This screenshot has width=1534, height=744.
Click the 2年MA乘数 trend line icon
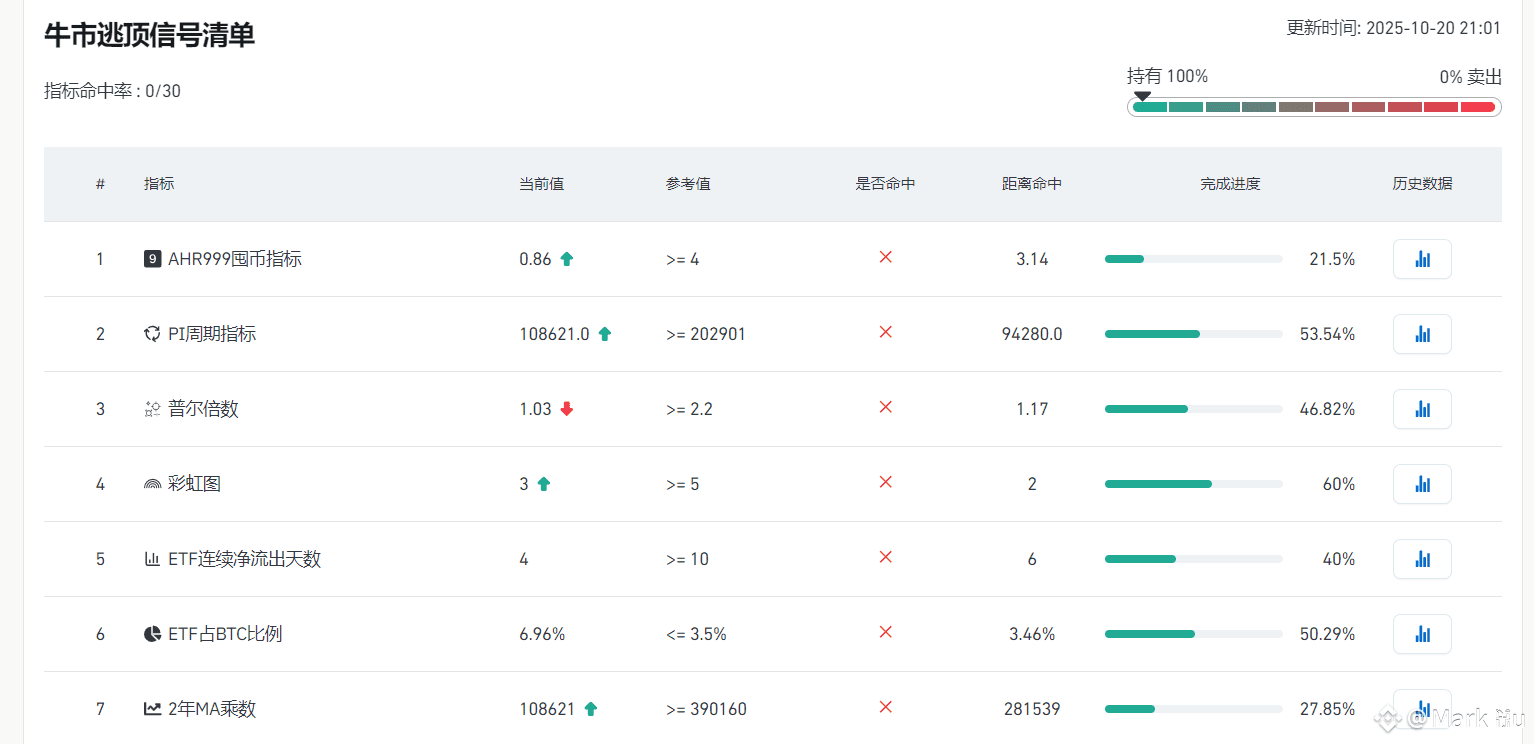[x=152, y=709]
